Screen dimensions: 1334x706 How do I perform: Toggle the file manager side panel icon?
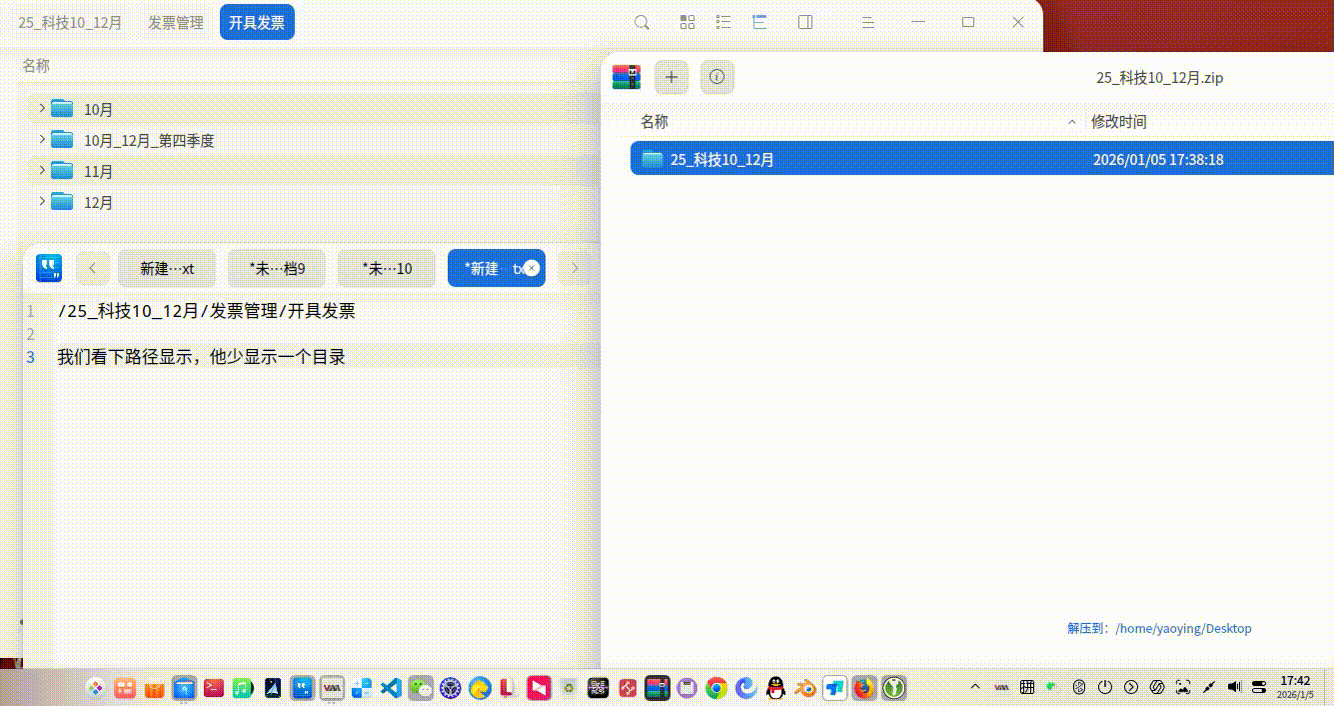coord(805,22)
